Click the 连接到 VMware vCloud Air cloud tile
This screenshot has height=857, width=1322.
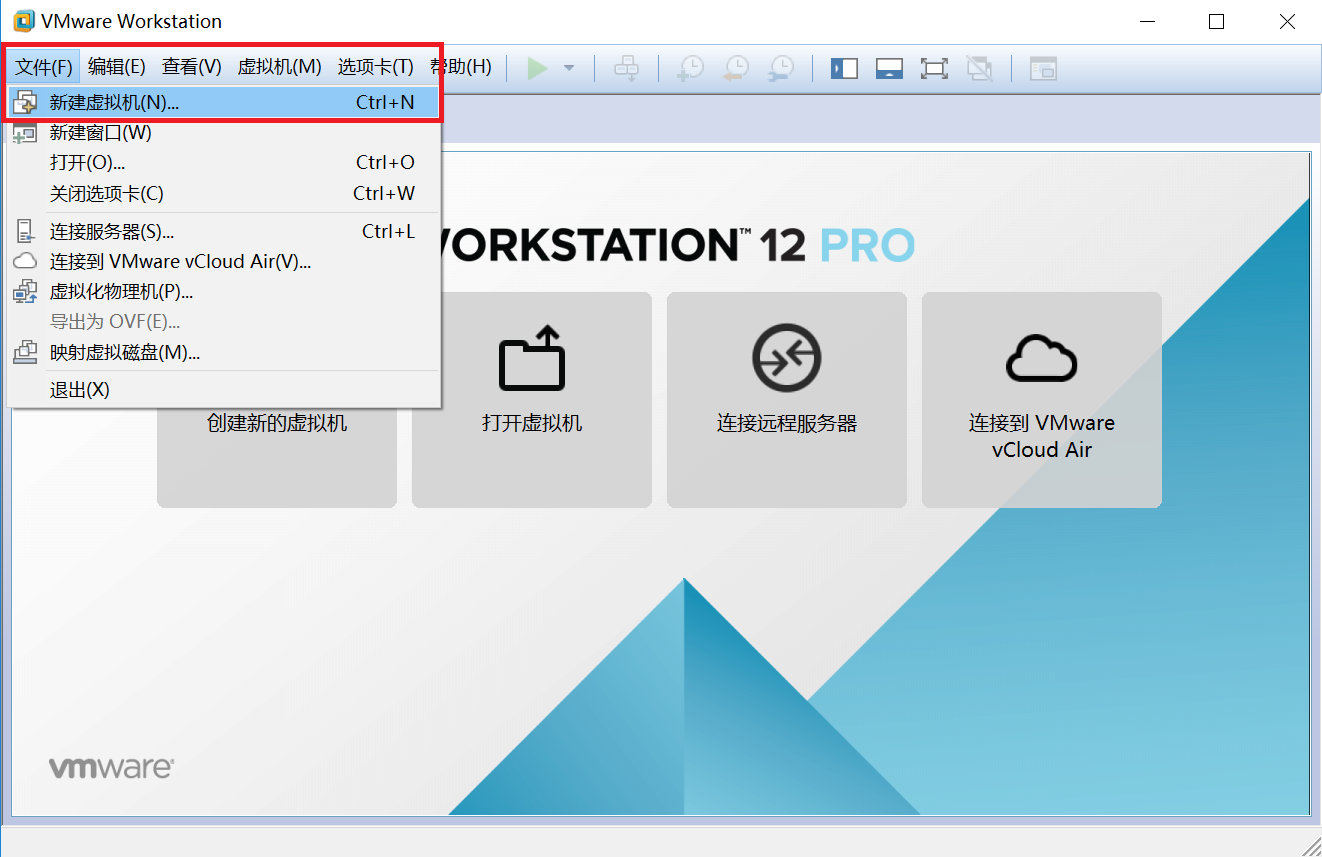coord(1042,400)
